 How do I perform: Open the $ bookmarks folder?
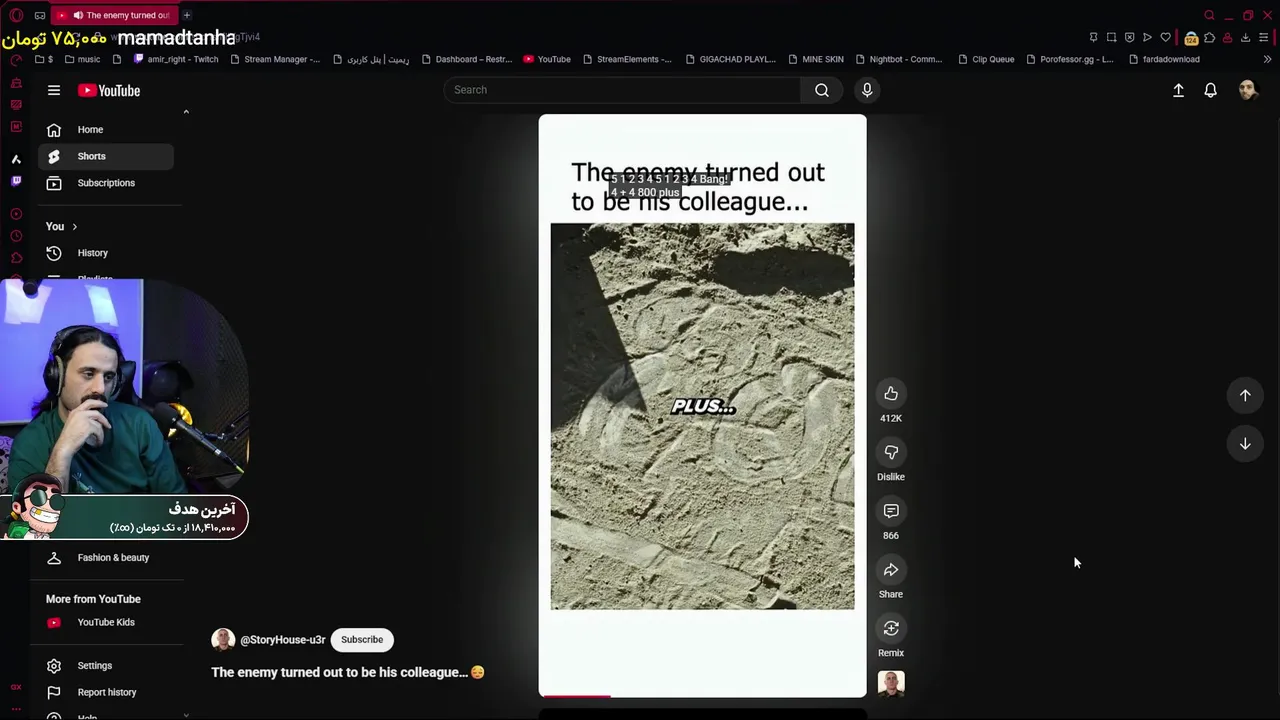coord(44,59)
